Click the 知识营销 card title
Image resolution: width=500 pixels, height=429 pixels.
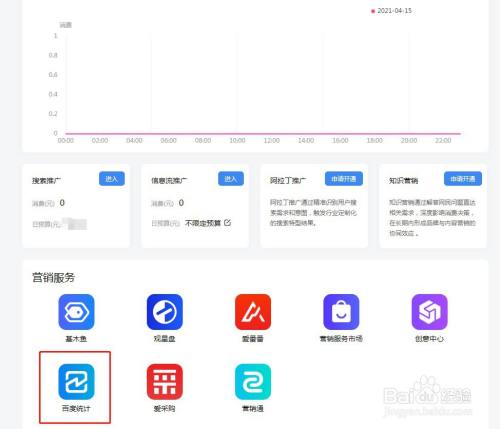[403, 181]
